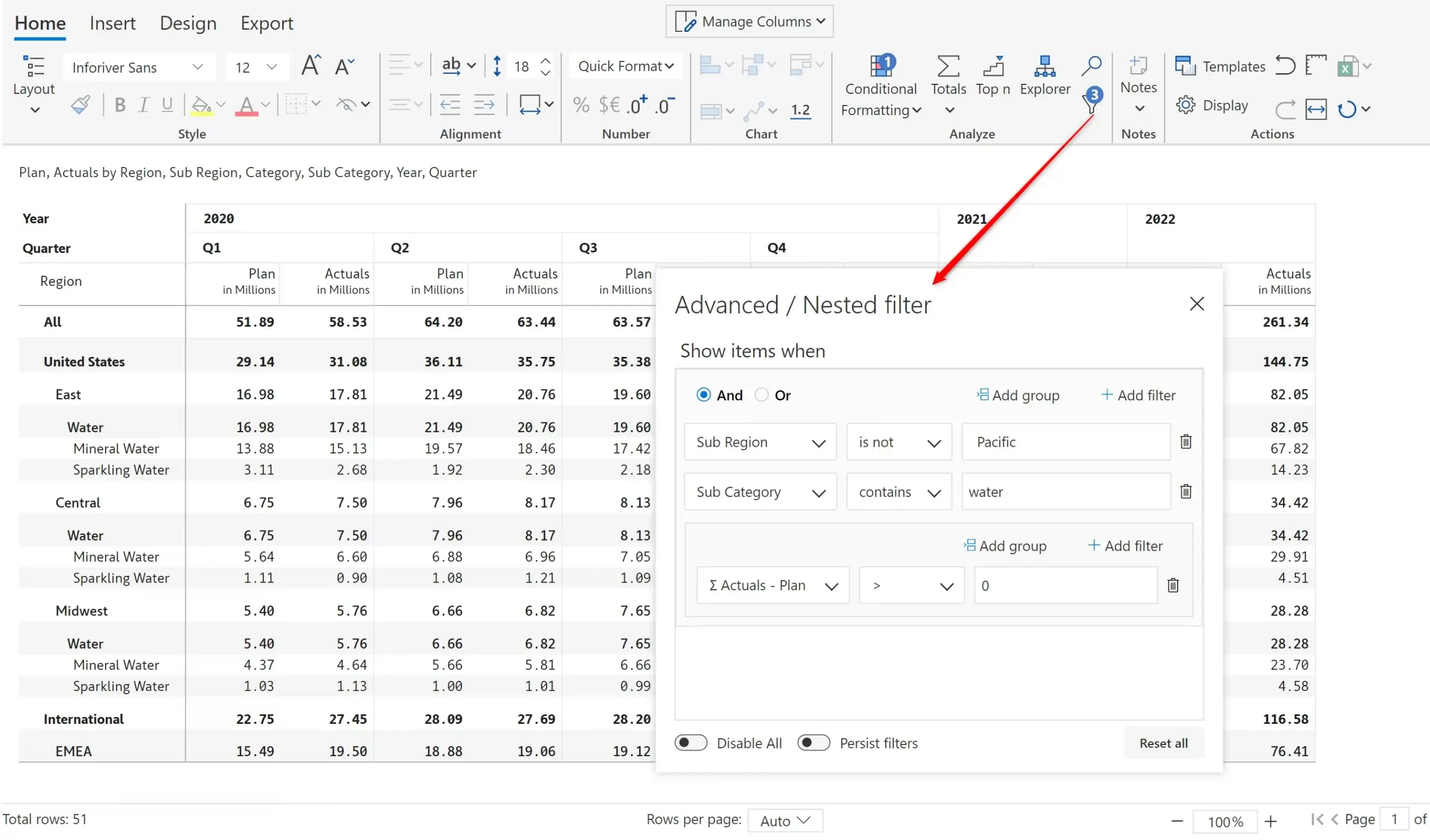Apply bold formatting

tap(120, 104)
